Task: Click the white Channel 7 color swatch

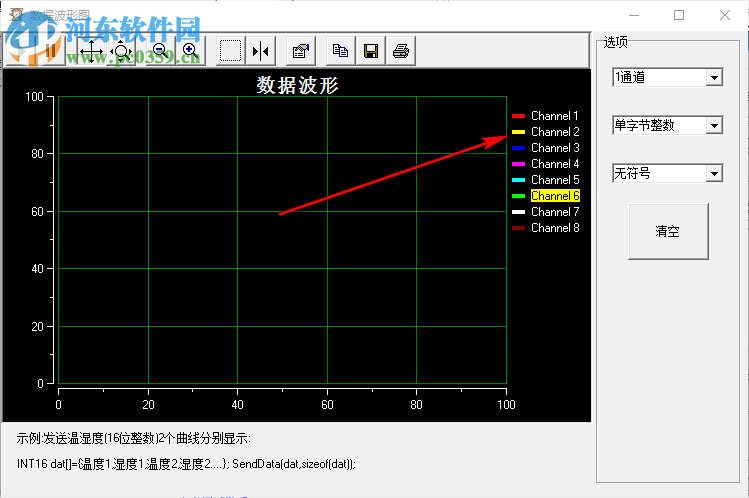Action: point(518,212)
